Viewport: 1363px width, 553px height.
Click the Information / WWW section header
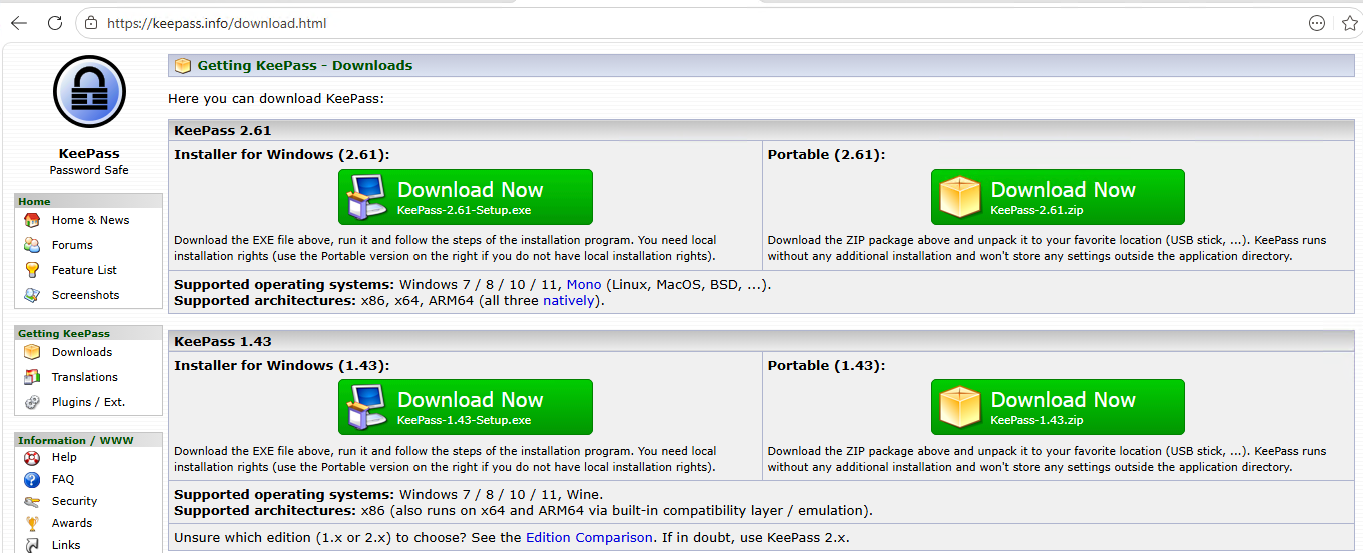tap(89, 440)
